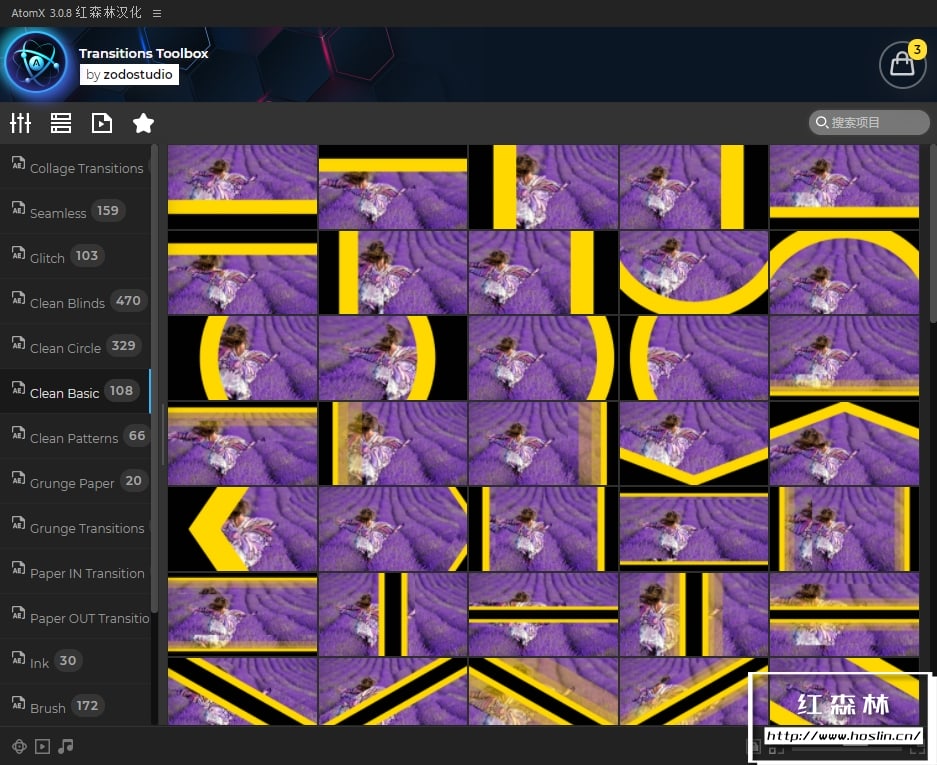This screenshot has width=937, height=765.
Task: Select Paper OUT Transition category
Action: pyautogui.click(x=75, y=617)
